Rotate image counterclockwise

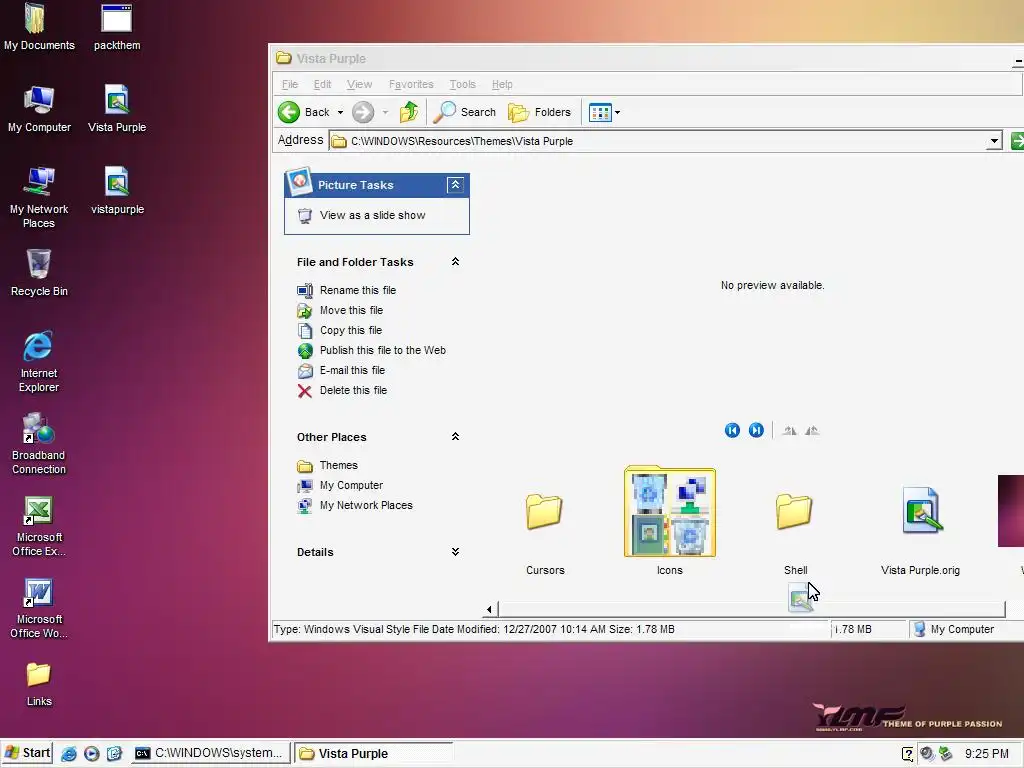point(812,430)
